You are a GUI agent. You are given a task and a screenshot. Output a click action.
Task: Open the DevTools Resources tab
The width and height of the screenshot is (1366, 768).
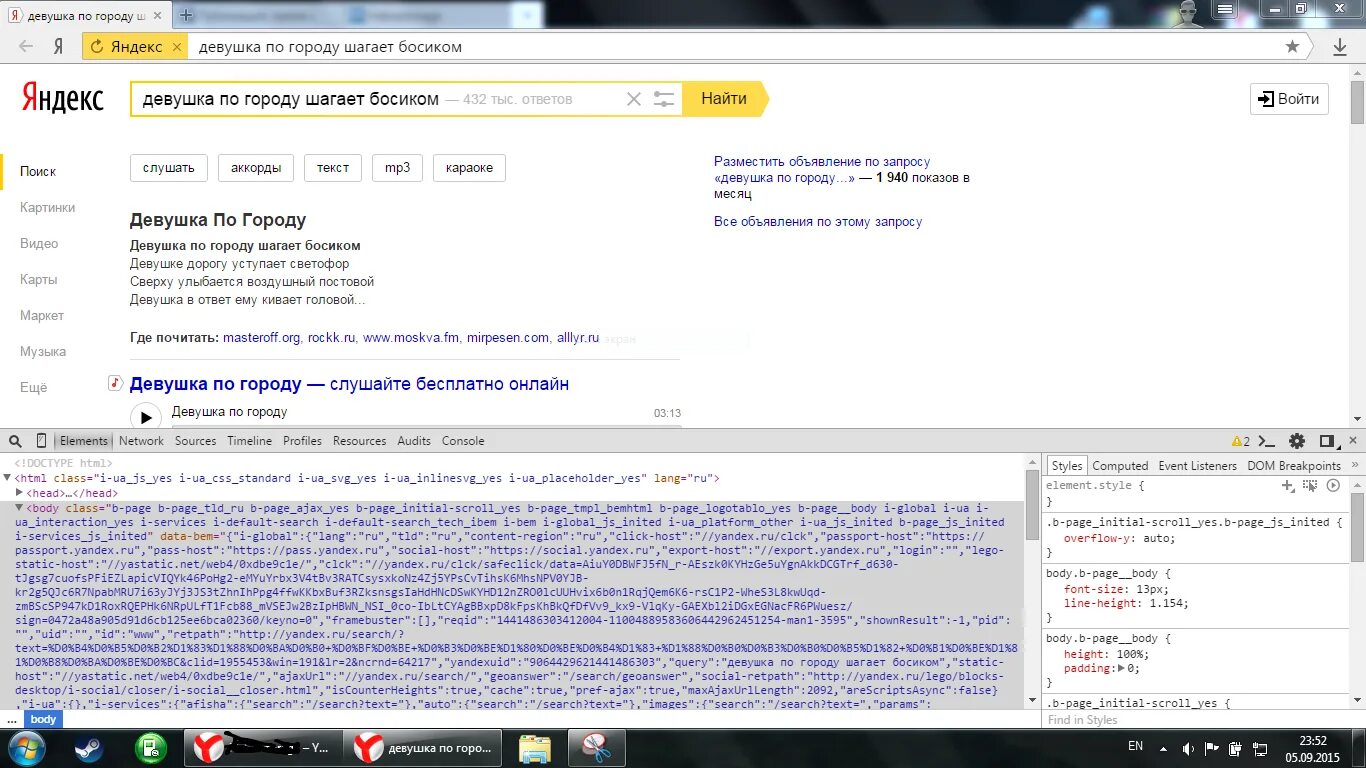coord(359,441)
